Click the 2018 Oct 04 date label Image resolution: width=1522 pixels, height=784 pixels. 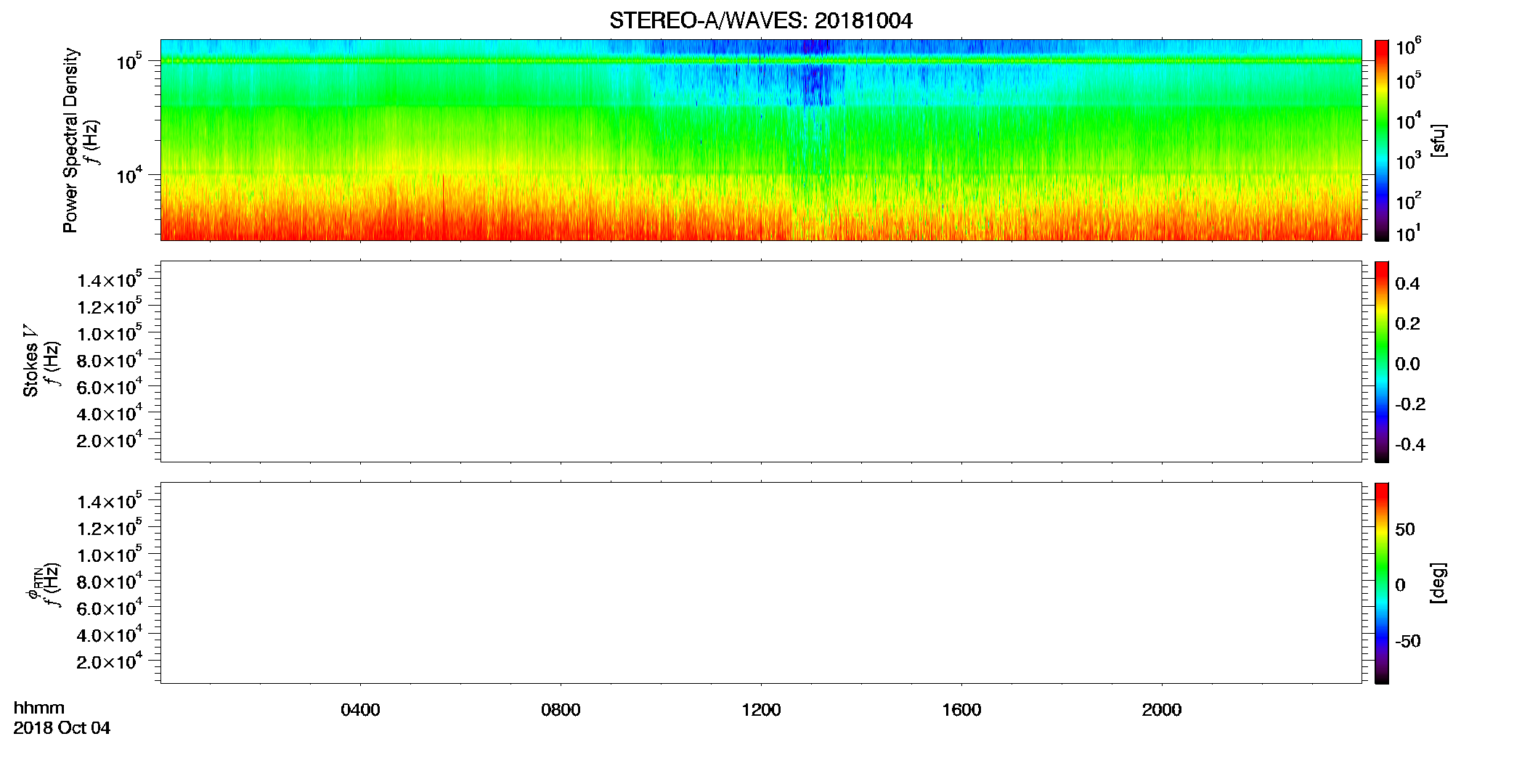[x=62, y=728]
